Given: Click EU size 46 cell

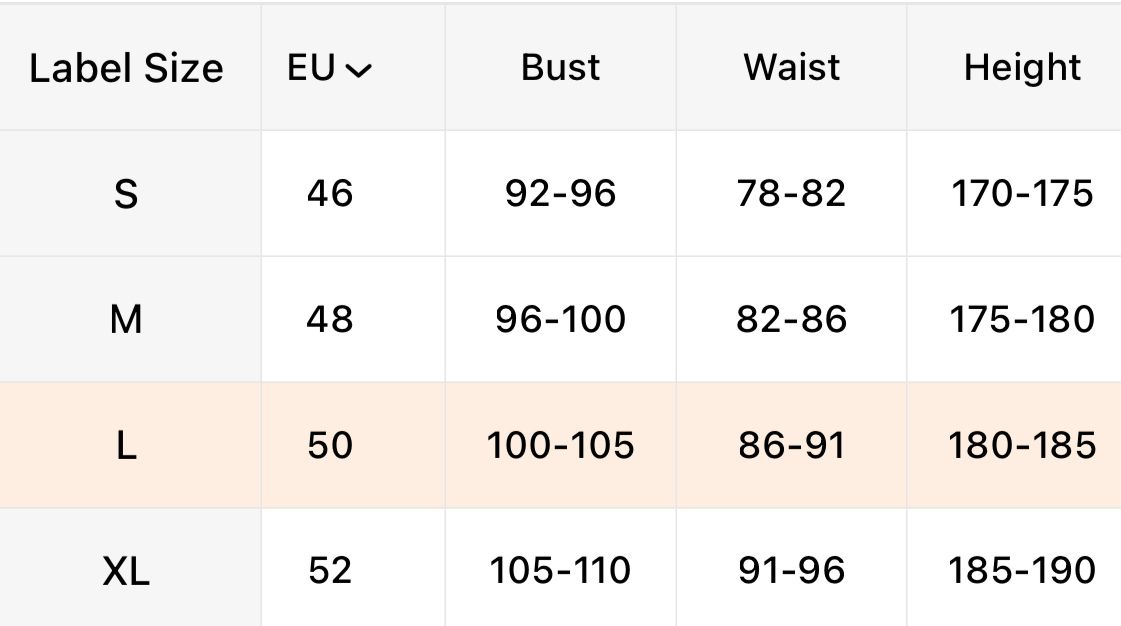Looking at the screenshot, I should tap(330, 193).
